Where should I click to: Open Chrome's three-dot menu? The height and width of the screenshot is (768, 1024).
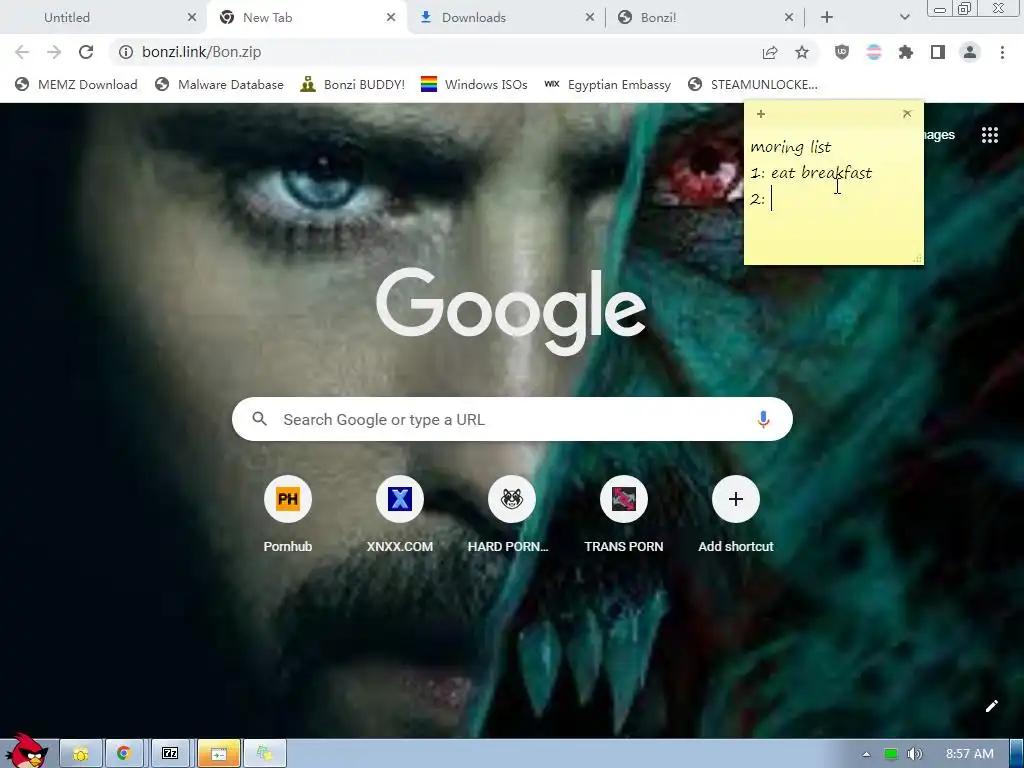point(1002,52)
